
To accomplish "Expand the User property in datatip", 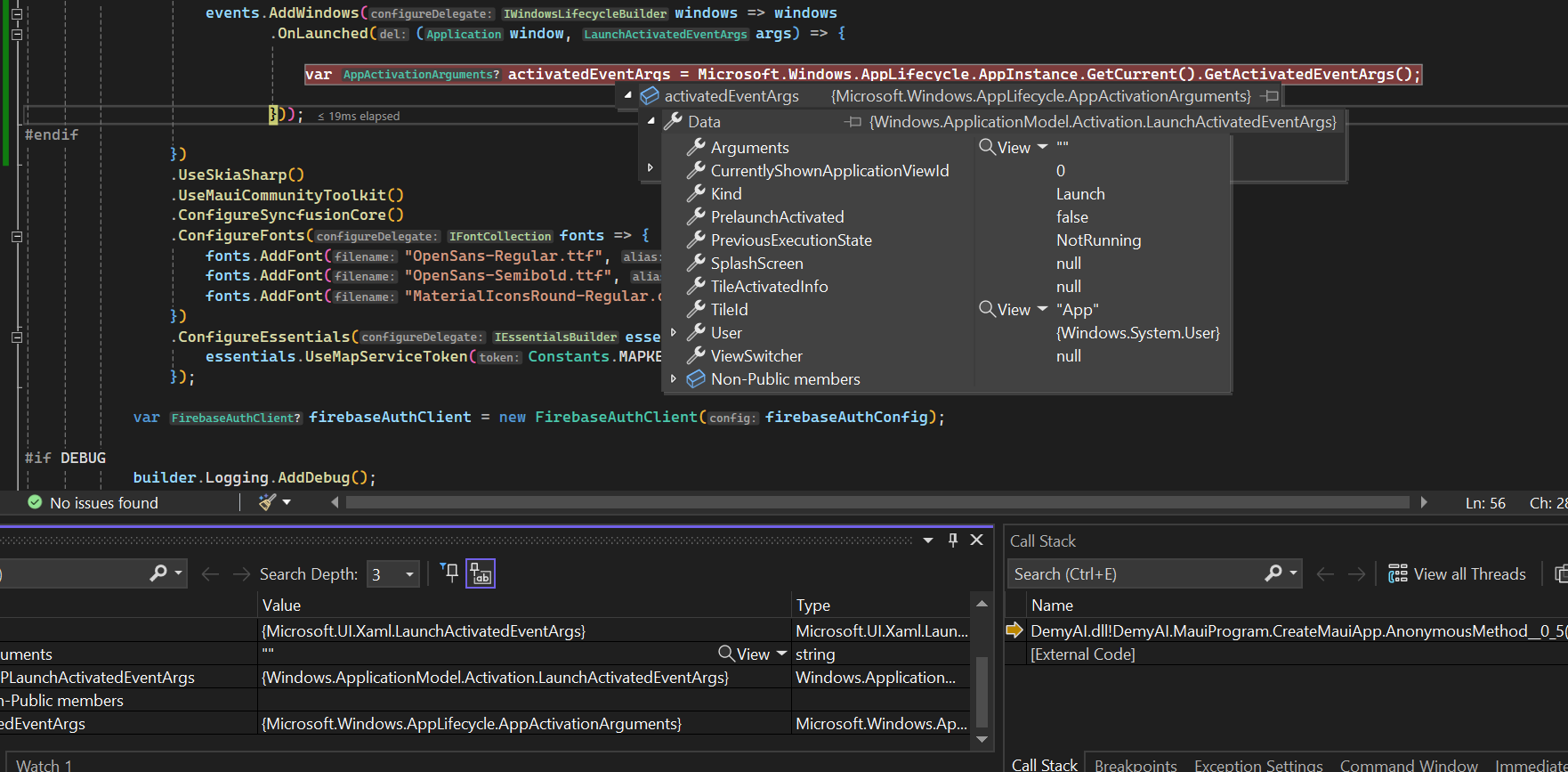I will [674, 332].
